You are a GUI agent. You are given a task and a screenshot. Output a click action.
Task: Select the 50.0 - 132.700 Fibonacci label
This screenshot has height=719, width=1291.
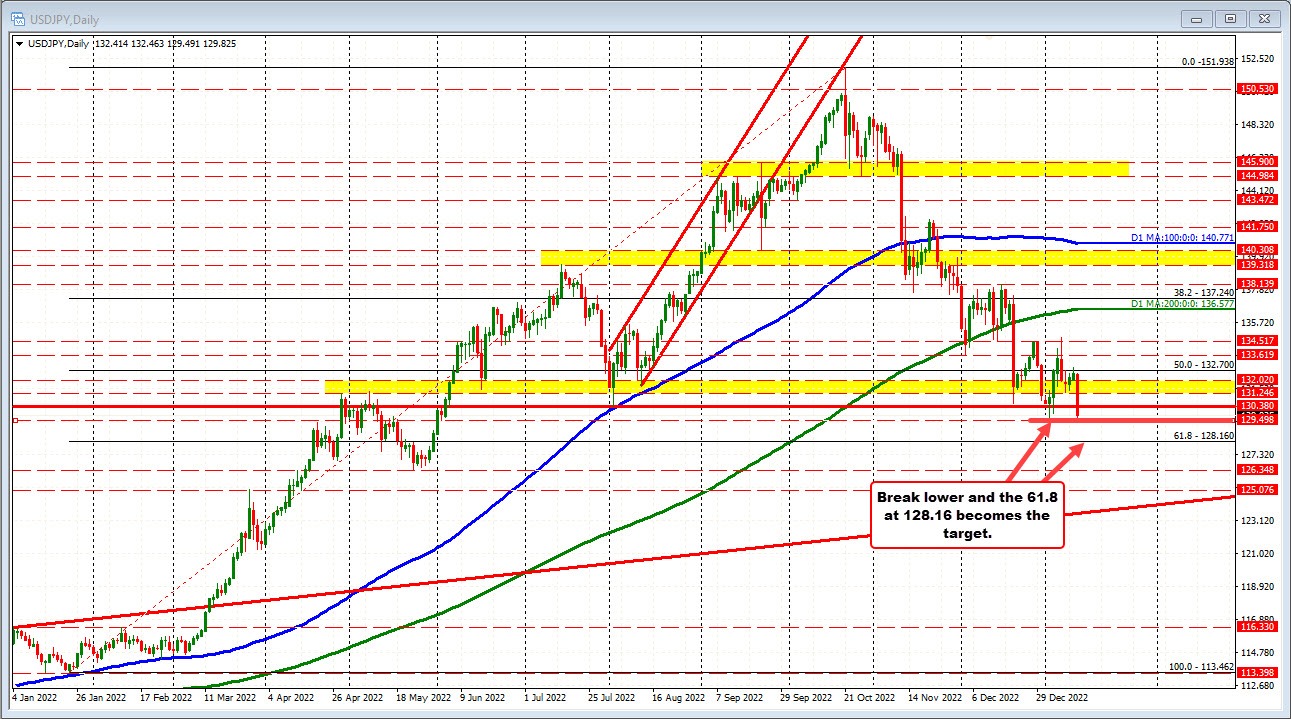click(x=1203, y=365)
